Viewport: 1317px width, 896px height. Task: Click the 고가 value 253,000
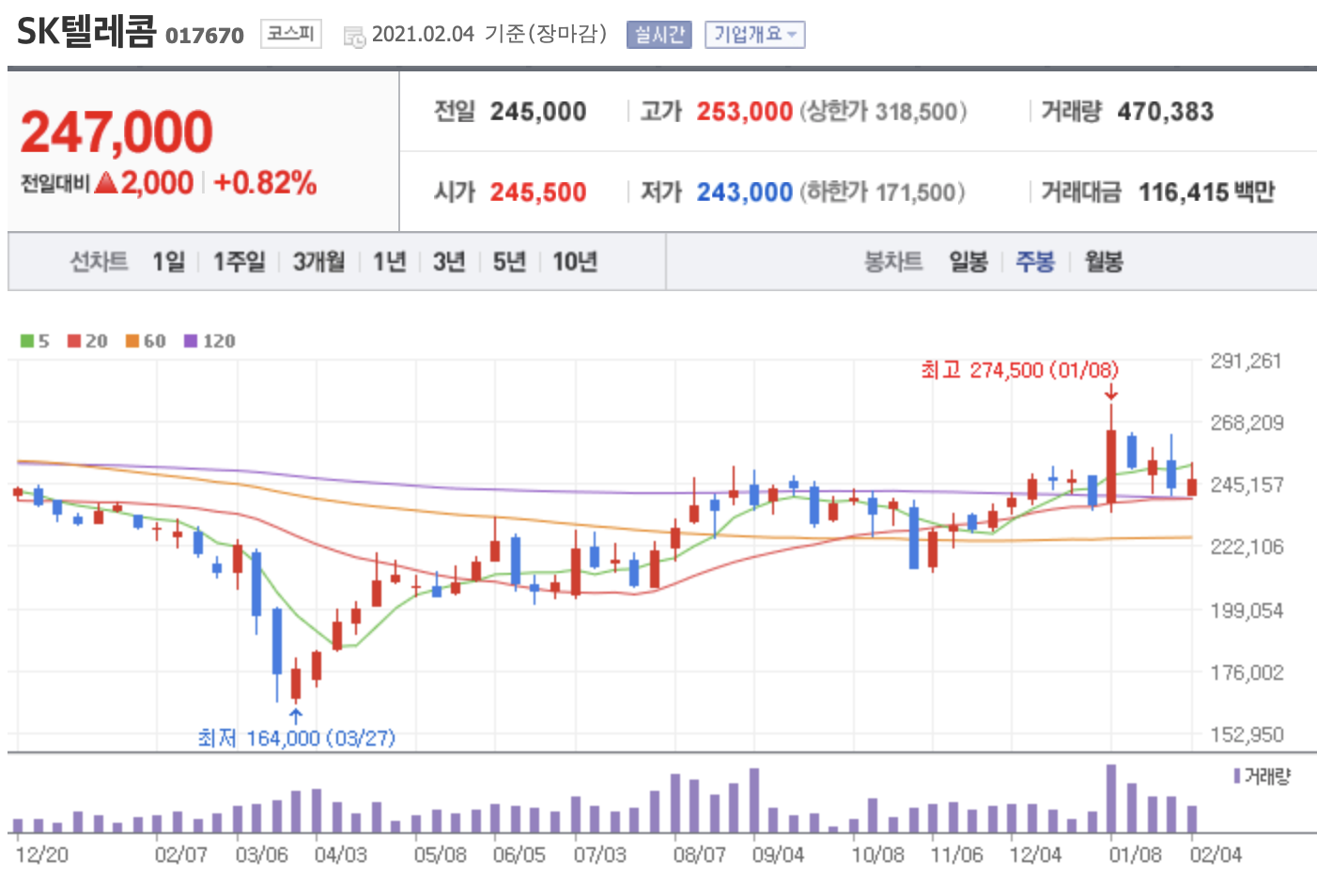click(745, 112)
